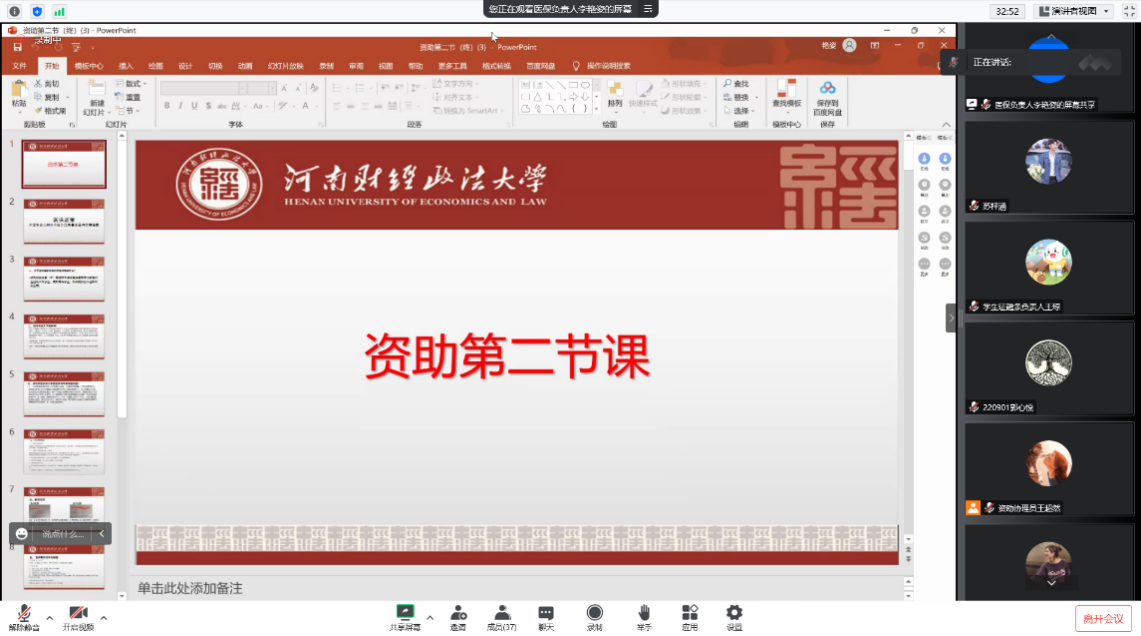Open the Chat (聊天) panel
Image resolution: width=1141 pixels, height=636 pixels.
pos(546,618)
